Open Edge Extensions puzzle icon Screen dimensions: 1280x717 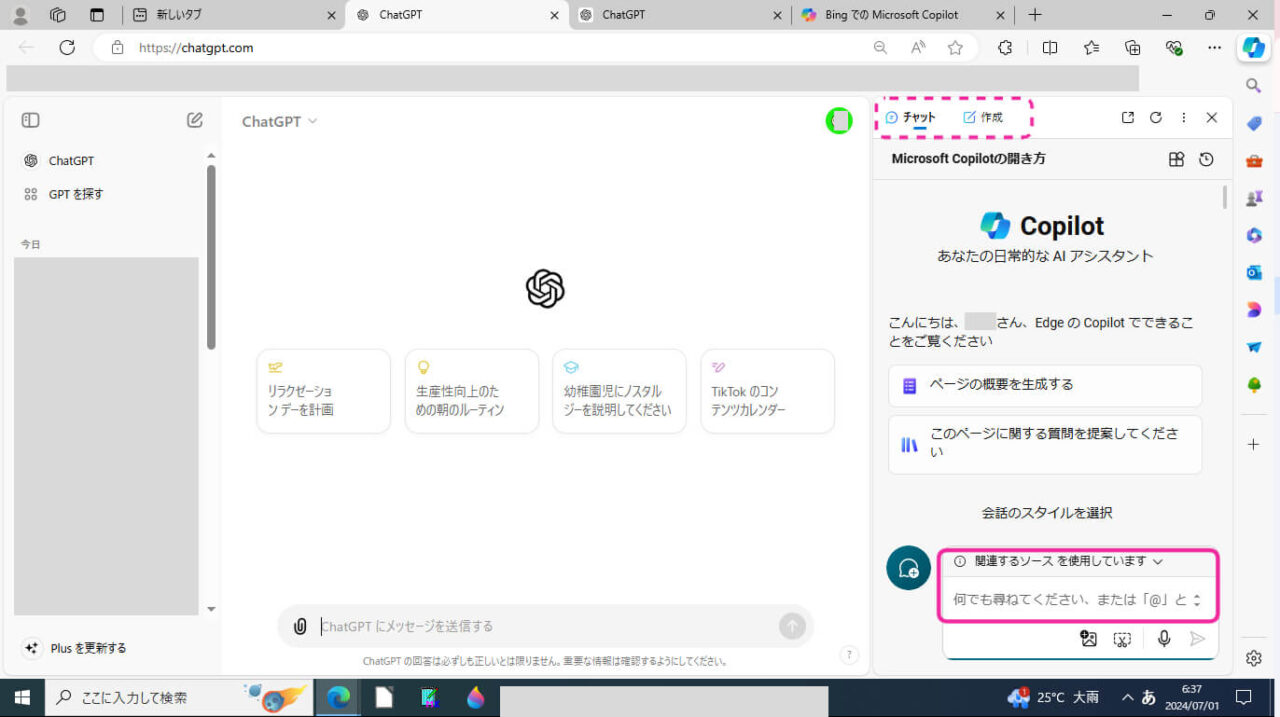pos(1006,48)
